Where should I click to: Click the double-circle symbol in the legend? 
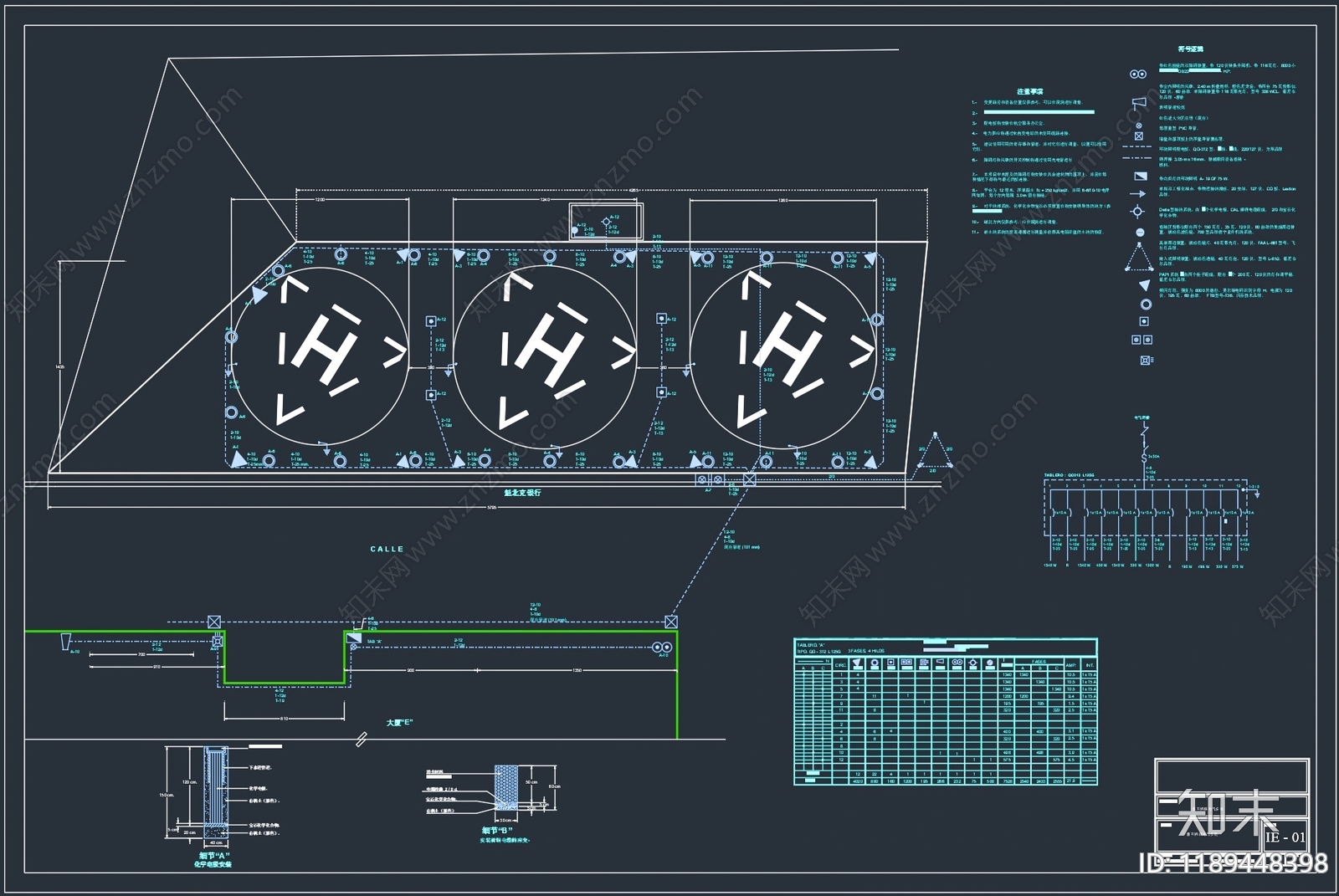pos(1137,74)
